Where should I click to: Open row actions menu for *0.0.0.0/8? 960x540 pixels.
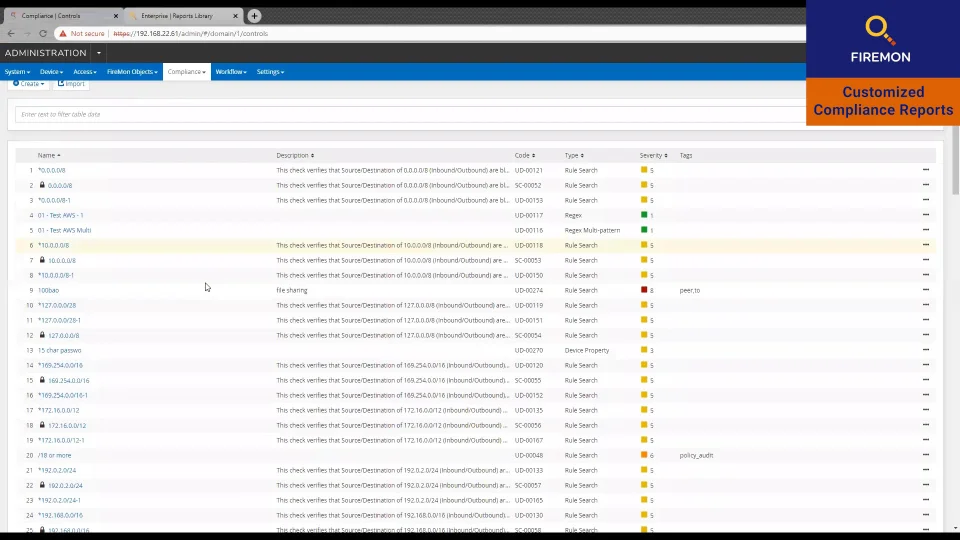(926, 170)
